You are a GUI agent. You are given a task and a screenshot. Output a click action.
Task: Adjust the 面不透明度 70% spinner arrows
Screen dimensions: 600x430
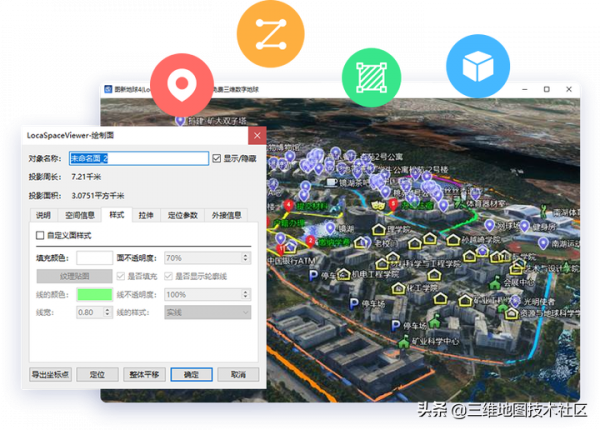click(x=246, y=258)
